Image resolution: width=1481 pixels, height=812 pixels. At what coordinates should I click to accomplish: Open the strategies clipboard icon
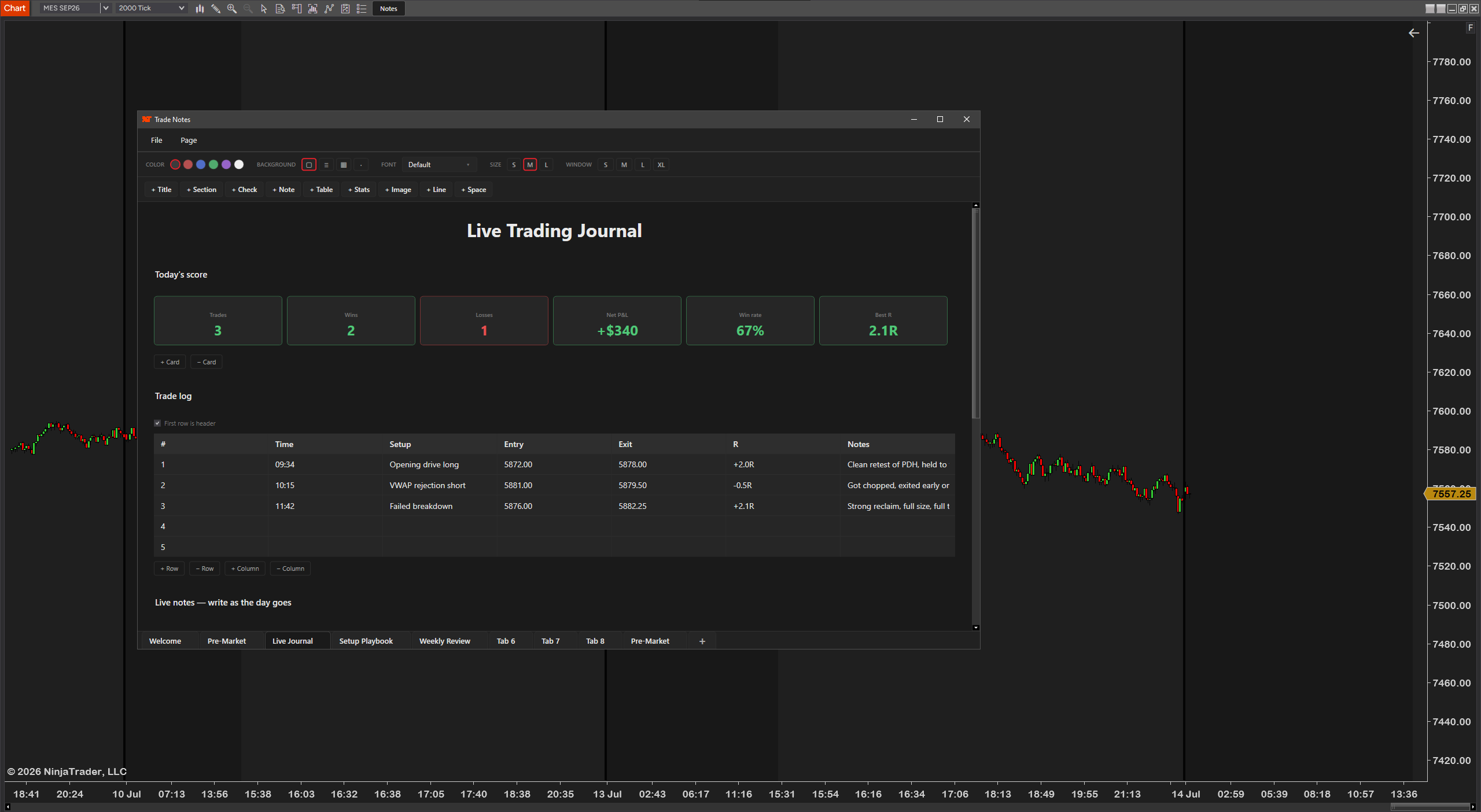click(x=345, y=8)
